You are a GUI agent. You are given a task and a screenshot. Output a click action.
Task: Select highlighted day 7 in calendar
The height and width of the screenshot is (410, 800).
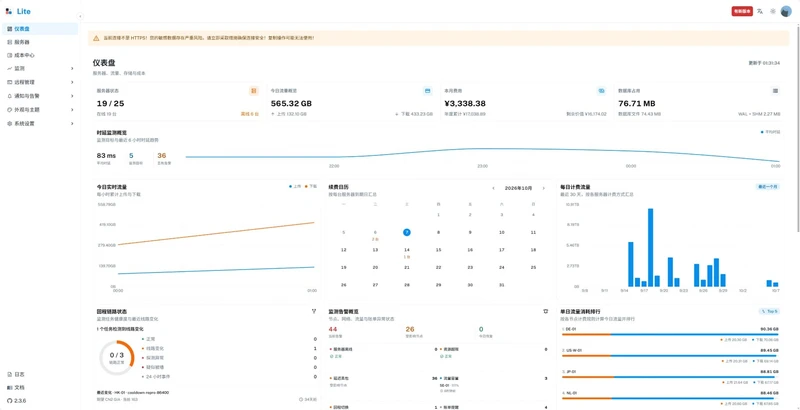point(407,233)
